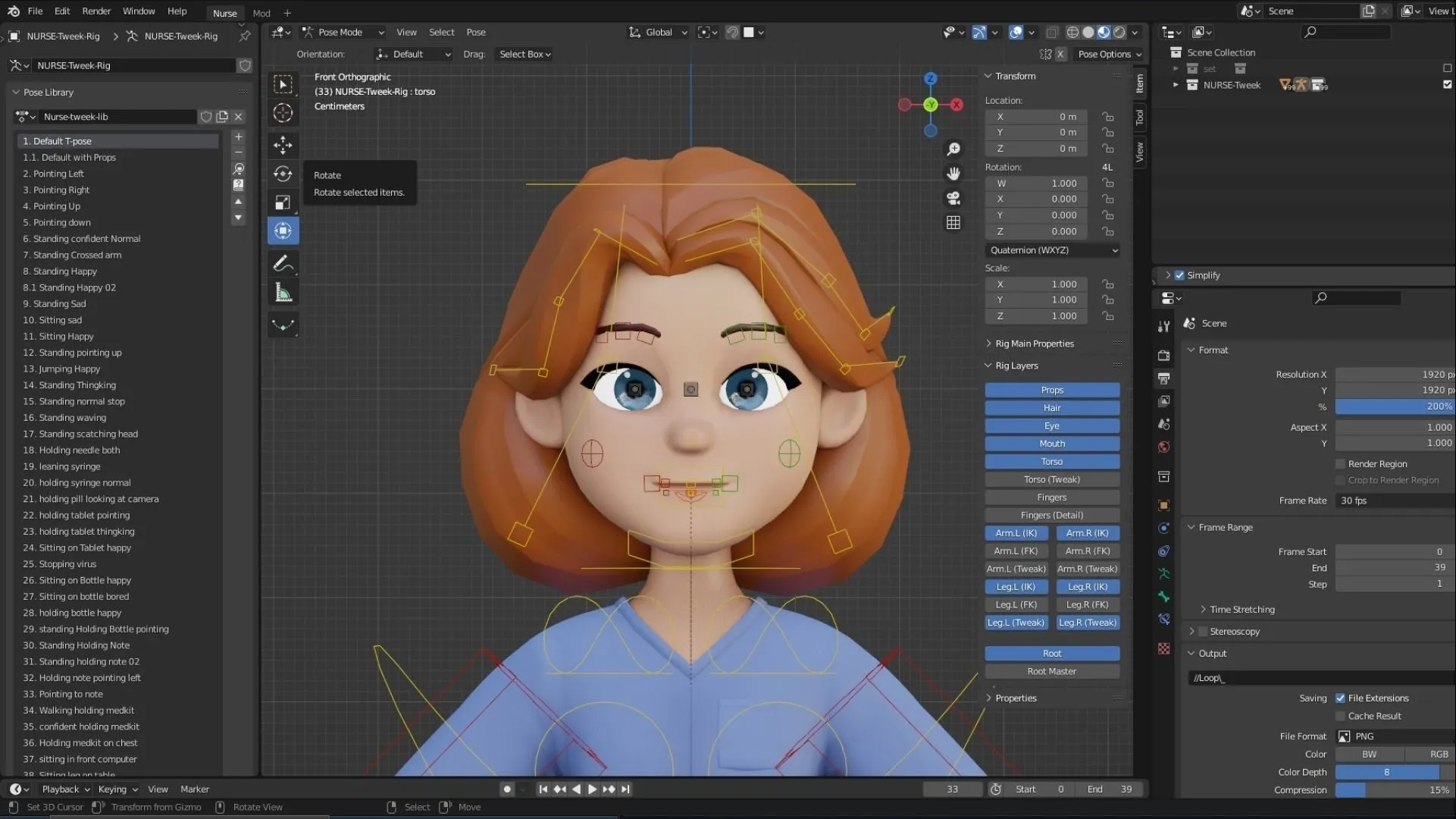The height and width of the screenshot is (819, 1456).
Task: Open the Pose menu
Action: click(x=475, y=32)
